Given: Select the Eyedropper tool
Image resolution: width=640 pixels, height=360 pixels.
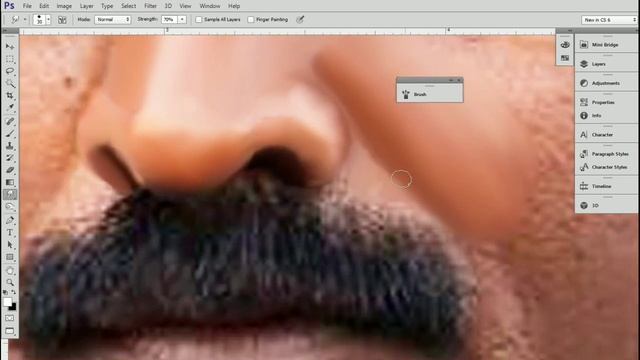Looking at the screenshot, I should click(10, 107).
